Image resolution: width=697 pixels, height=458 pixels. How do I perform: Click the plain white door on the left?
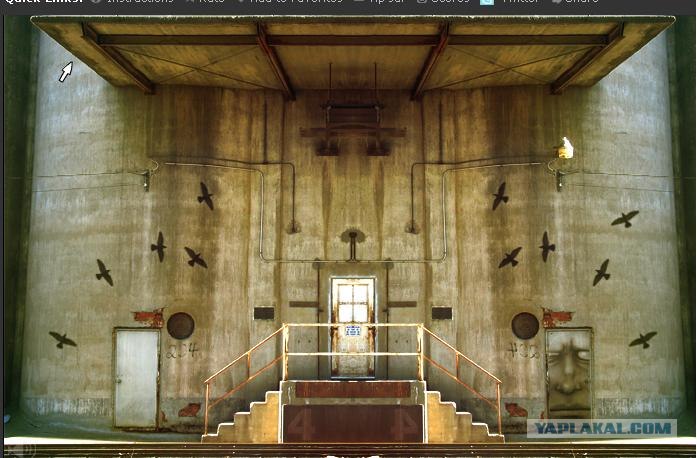pyautogui.click(x=136, y=378)
